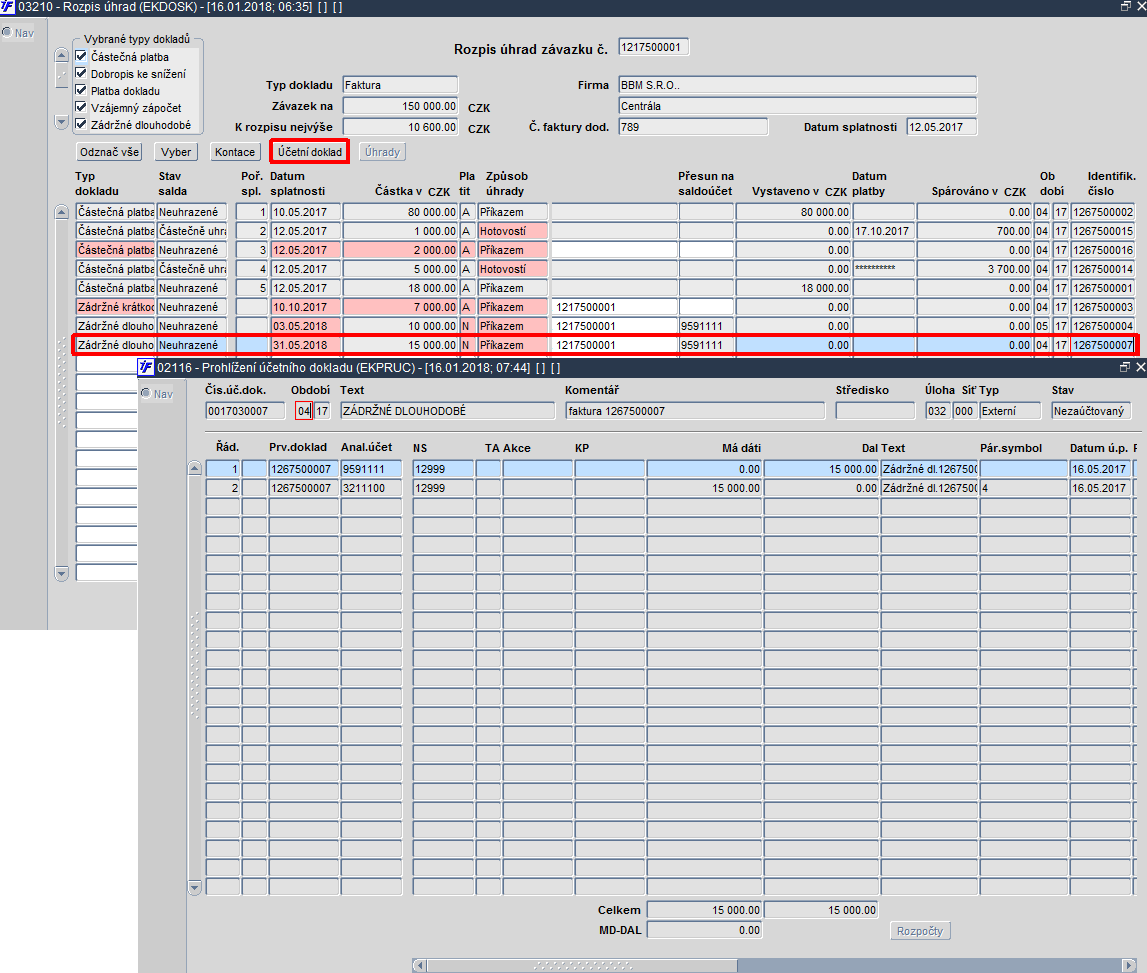1147x973 pixels.
Task: Click the MD-DAL total field 0.00
Action: tap(704, 931)
